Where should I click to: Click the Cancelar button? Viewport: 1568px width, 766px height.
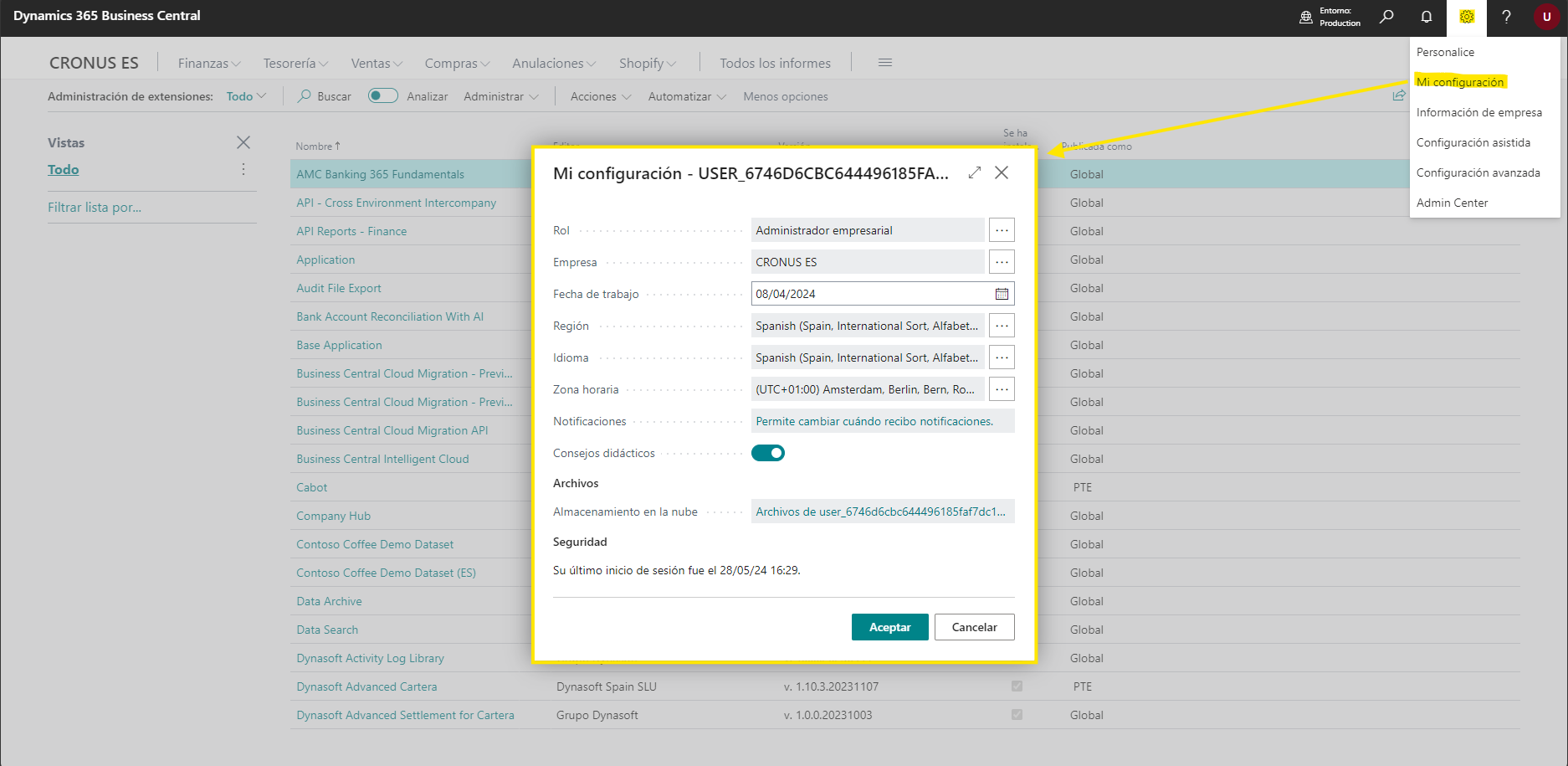tap(974, 627)
